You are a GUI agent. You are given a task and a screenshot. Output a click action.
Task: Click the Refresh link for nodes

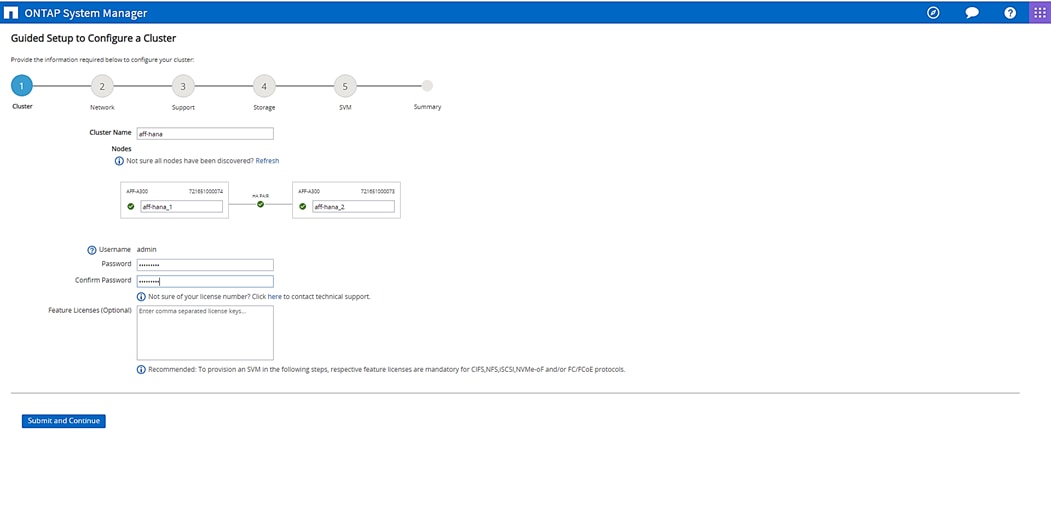pyautogui.click(x=267, y=161)
